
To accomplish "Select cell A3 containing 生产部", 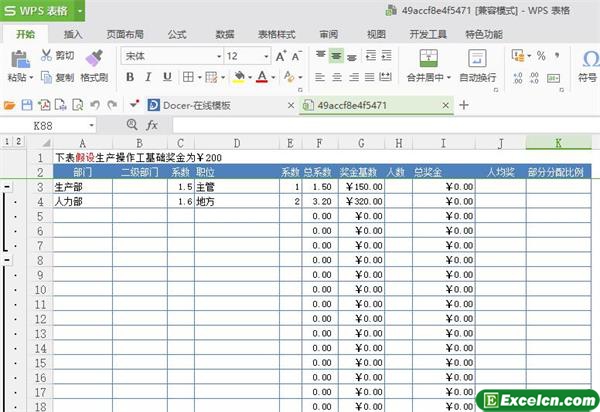I will (81, 187).
